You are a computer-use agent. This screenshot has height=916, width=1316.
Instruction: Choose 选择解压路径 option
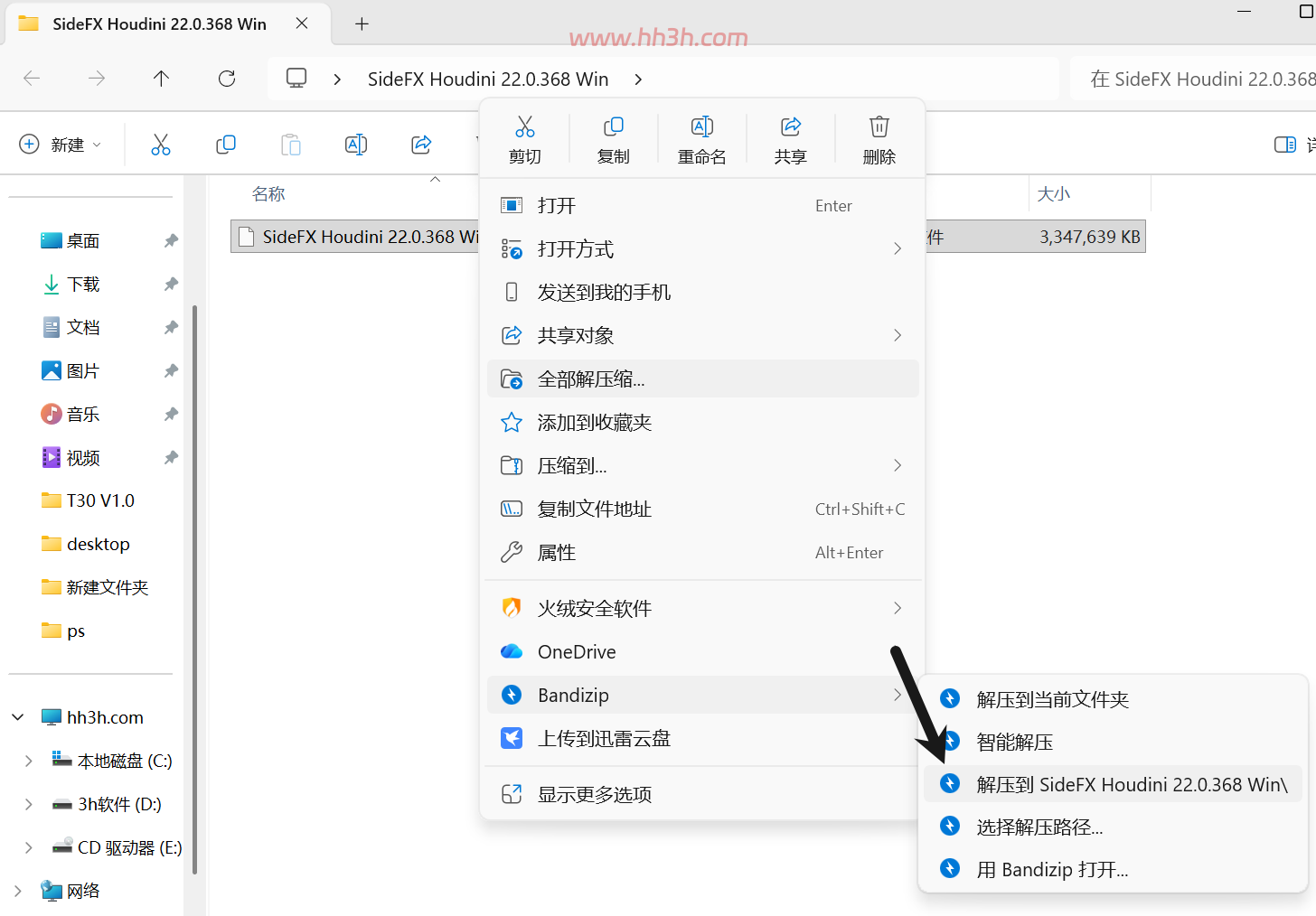click(x=1113, y=827)
